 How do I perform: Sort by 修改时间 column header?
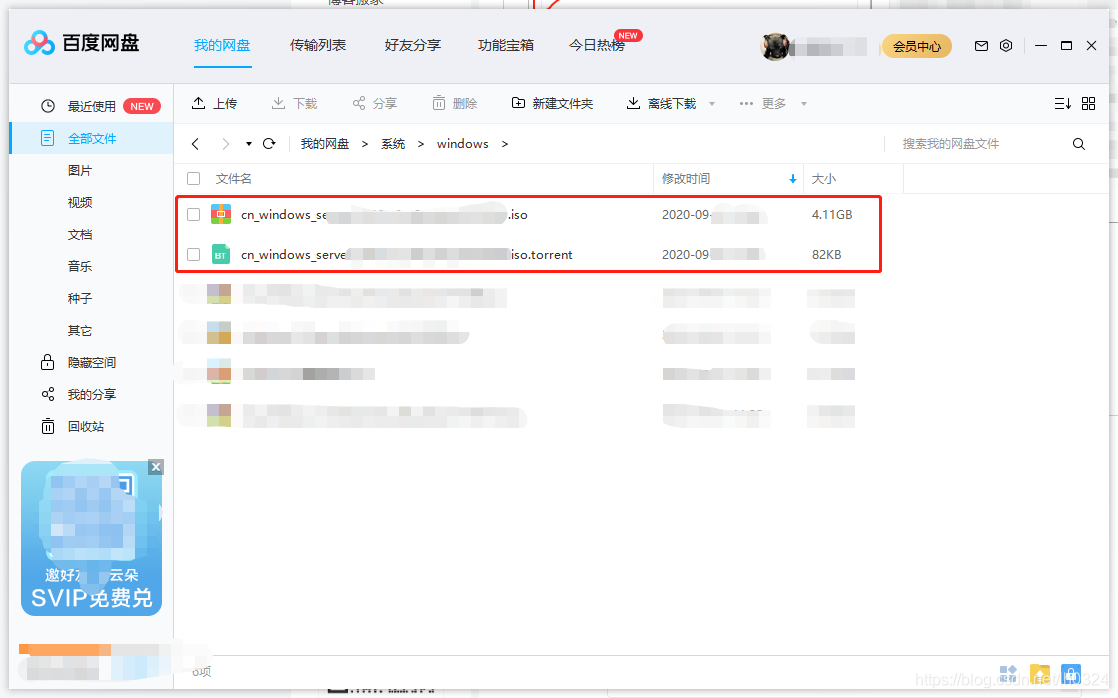[686, 178]
